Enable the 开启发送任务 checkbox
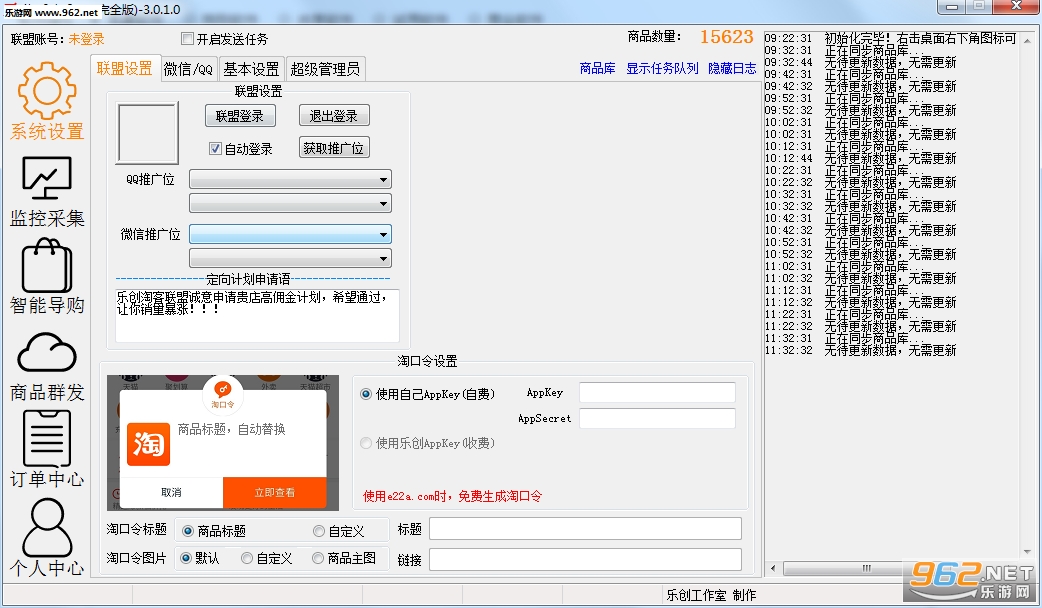This screenshot has height=608, width=1042. tap(187, 39)
